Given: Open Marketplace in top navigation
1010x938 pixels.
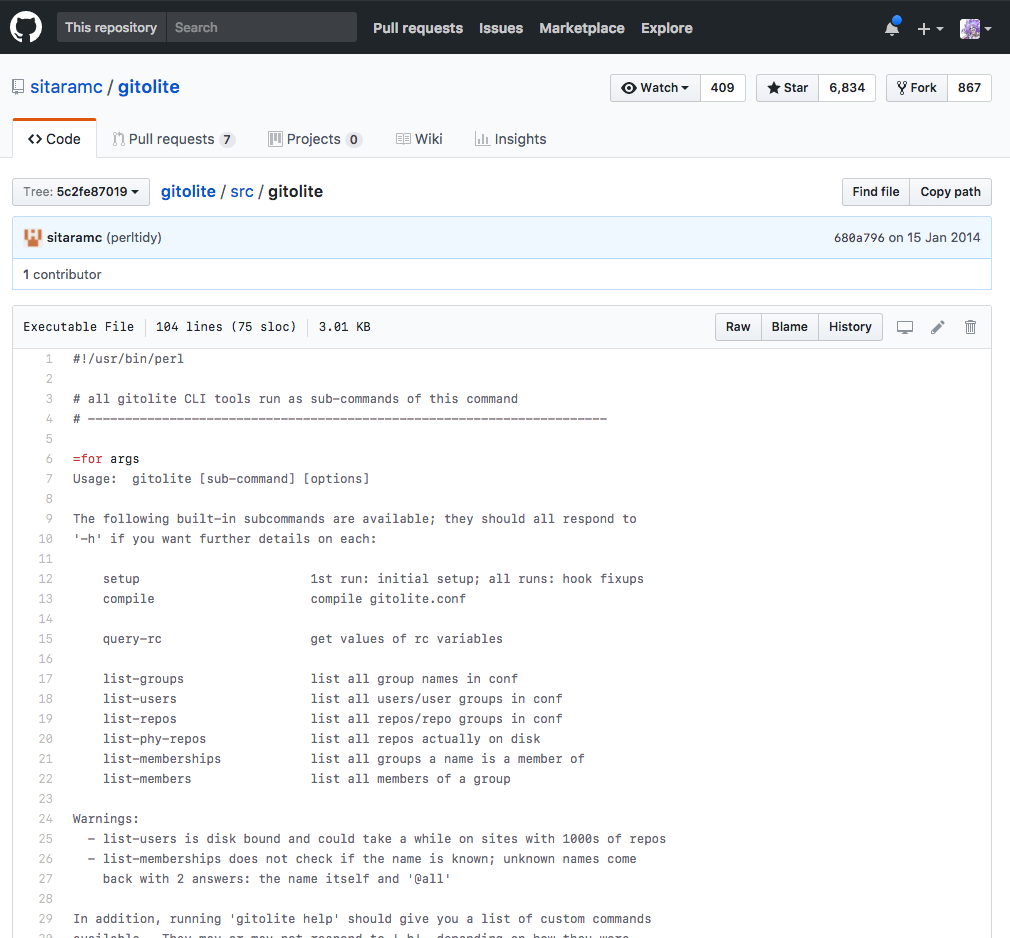Looking at the screenshot, I should pos(582,28).
